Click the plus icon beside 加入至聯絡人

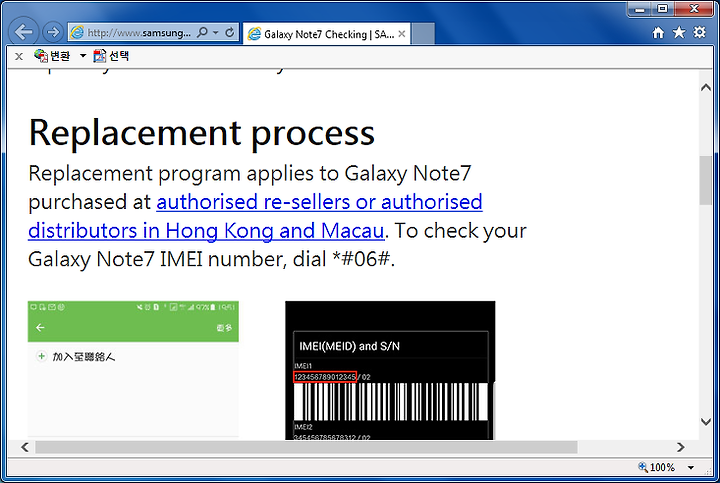41,356
